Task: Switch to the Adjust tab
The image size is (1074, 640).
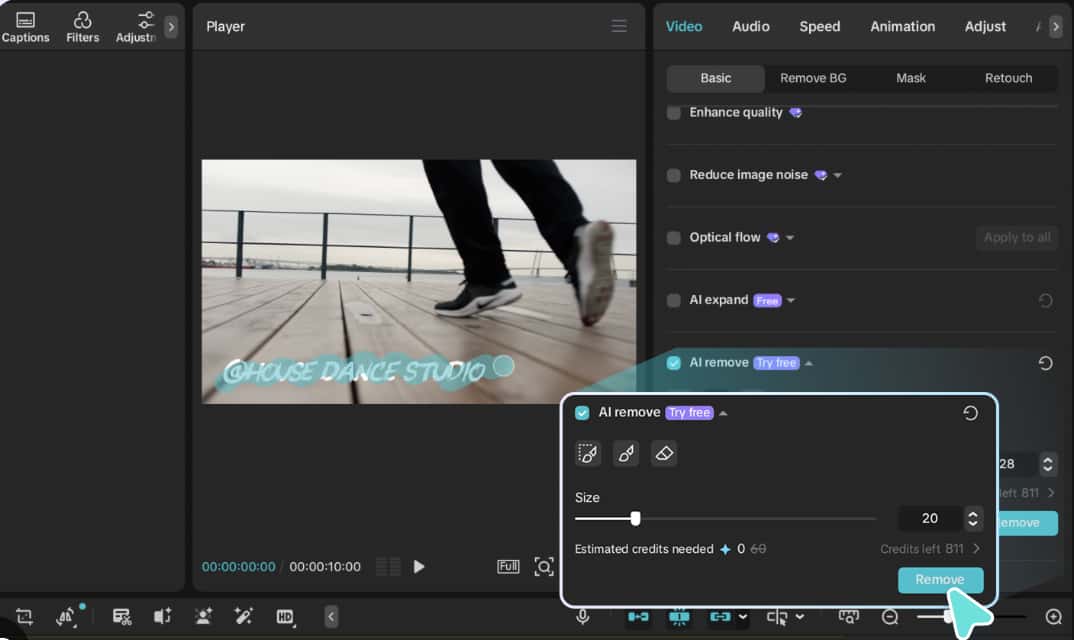Action: coord(985,27)
